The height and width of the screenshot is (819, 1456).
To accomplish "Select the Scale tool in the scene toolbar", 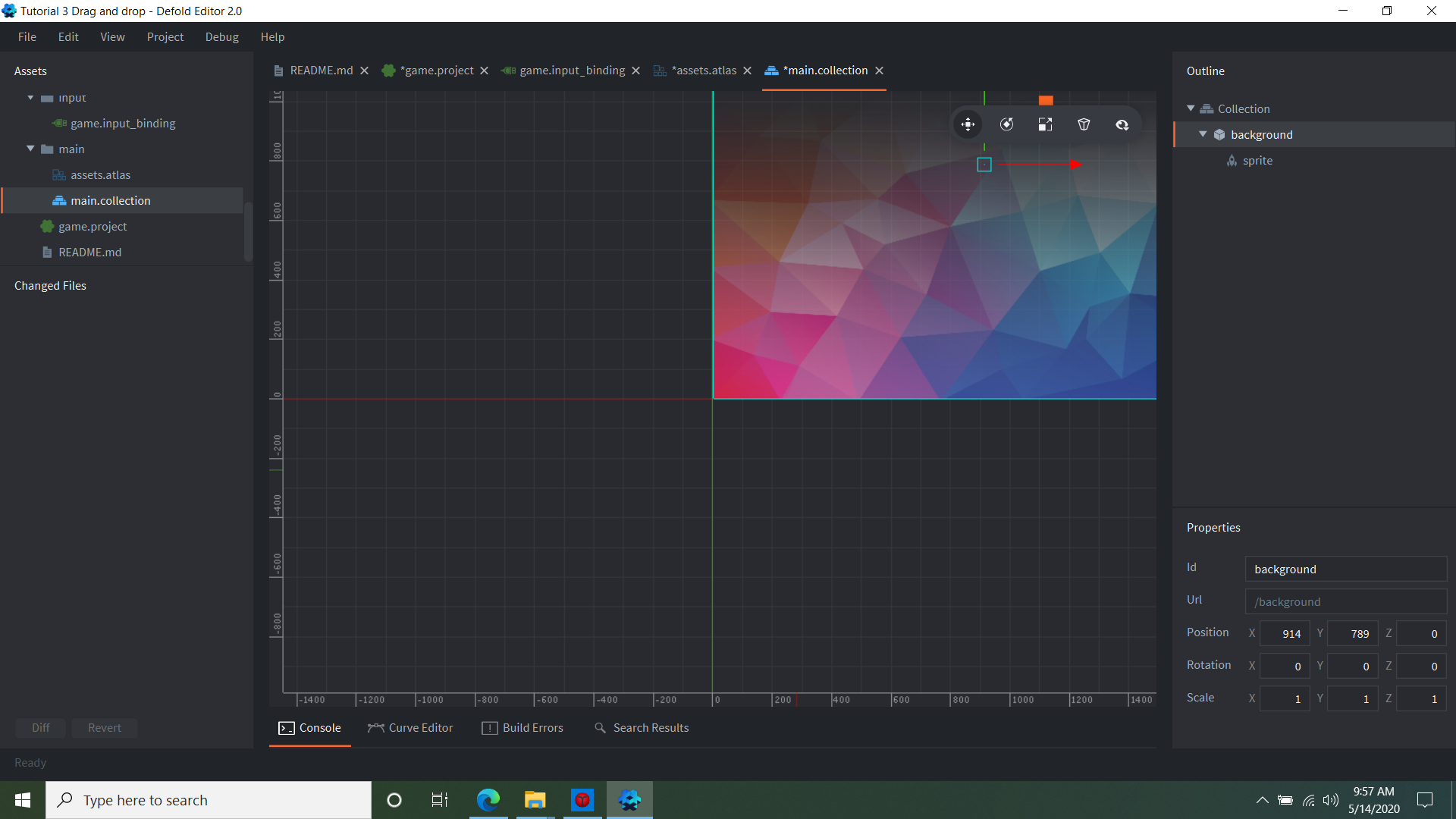I will point(1045,124).
